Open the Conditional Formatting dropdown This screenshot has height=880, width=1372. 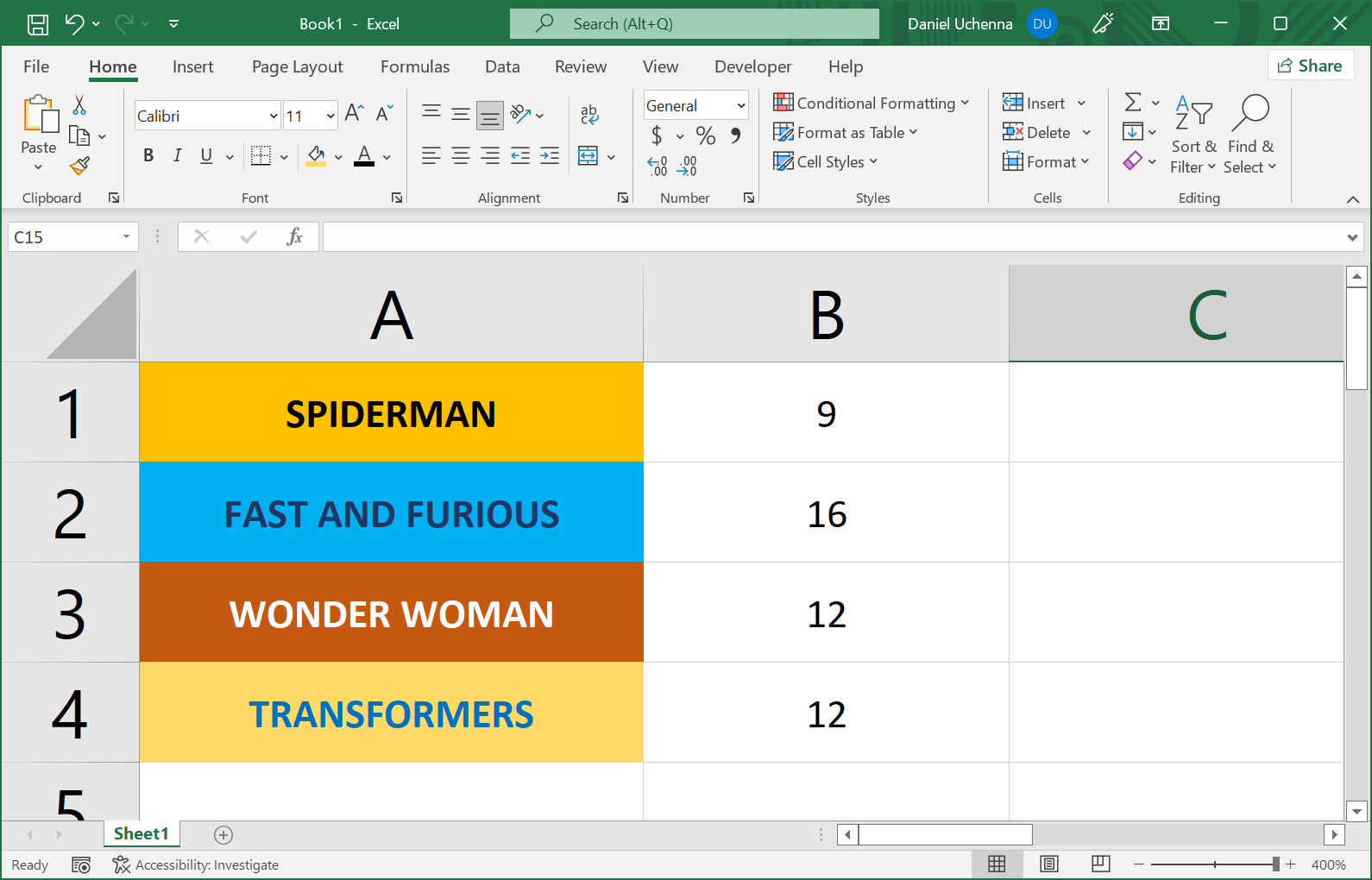[872, 104]
